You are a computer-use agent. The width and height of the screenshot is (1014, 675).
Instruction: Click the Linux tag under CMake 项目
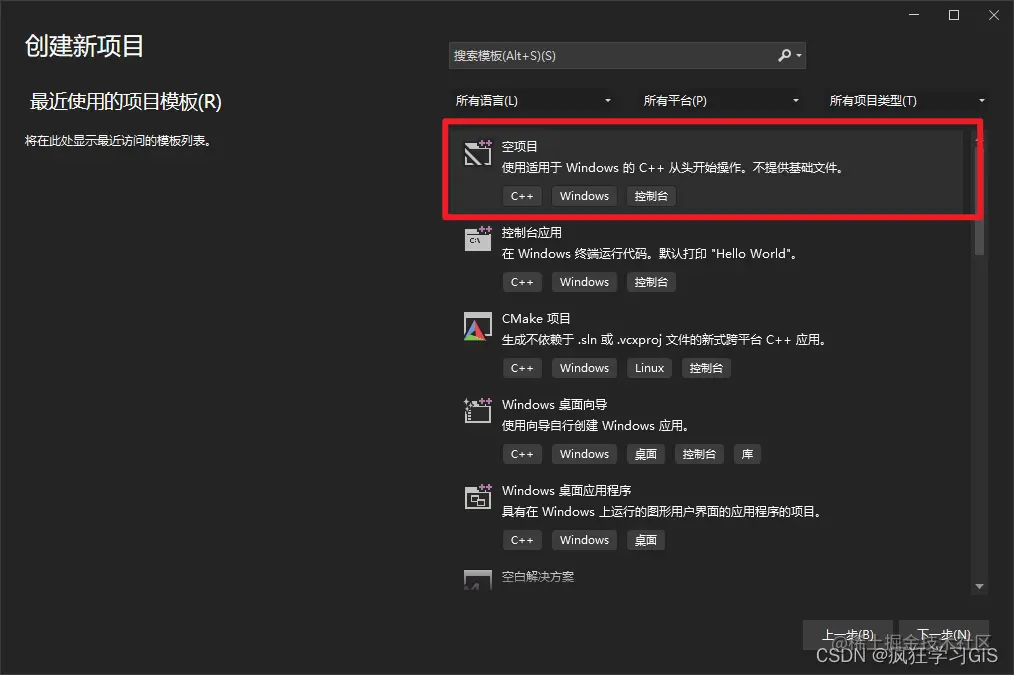click(649, 368)
